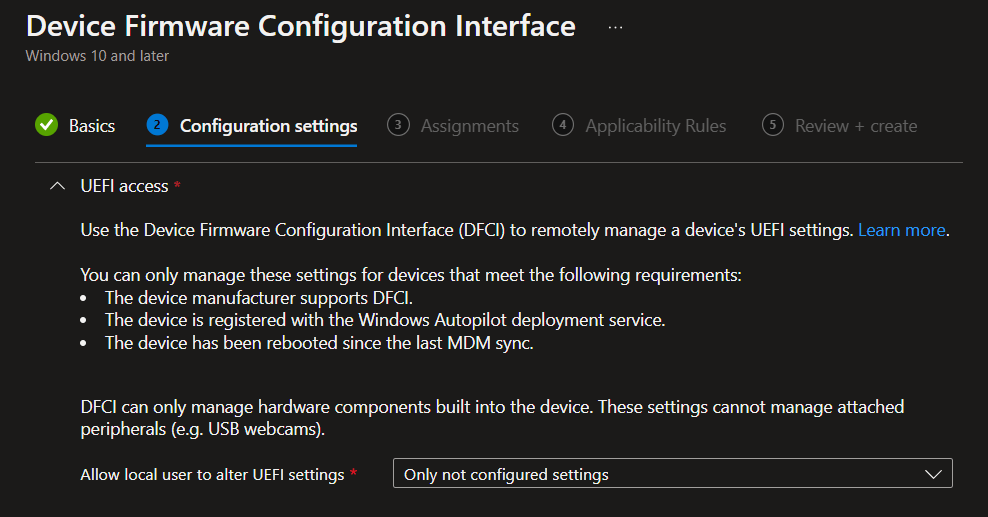988x517 pixels.
Task: Click the step 4 circle icon
Action: click(x=563, y=125)
